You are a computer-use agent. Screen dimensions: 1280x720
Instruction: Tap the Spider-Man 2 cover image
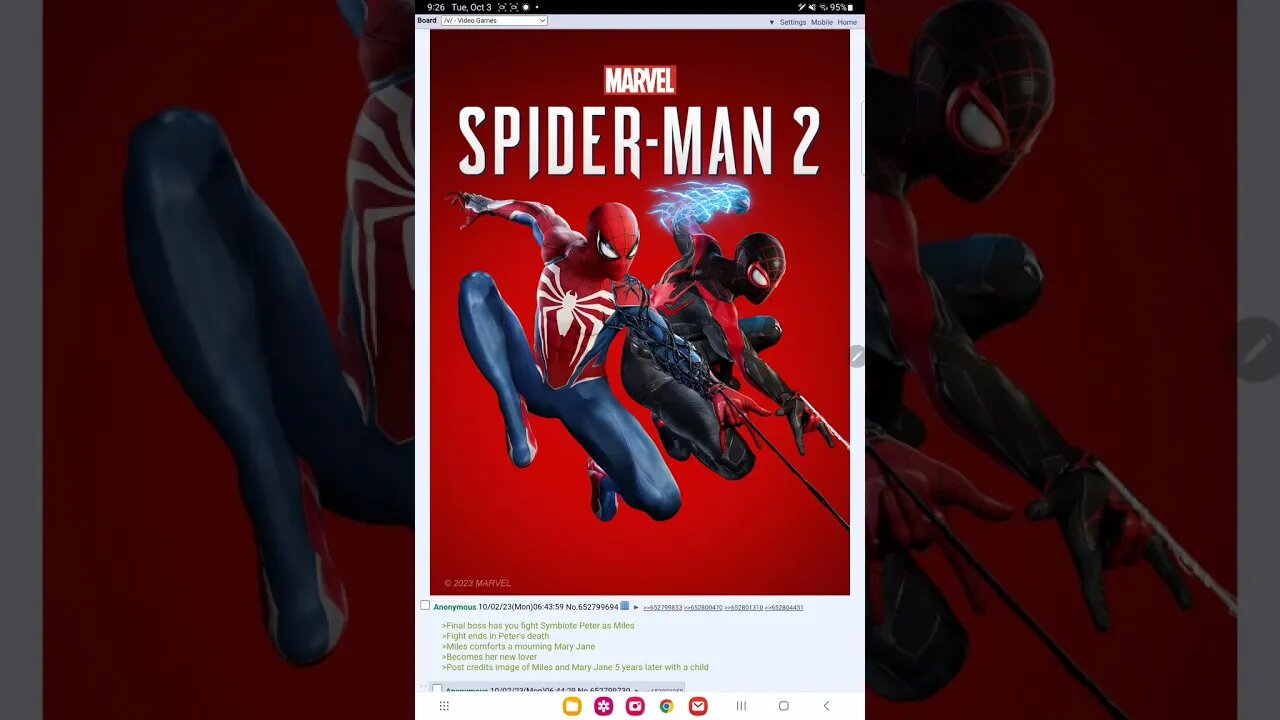640,312
